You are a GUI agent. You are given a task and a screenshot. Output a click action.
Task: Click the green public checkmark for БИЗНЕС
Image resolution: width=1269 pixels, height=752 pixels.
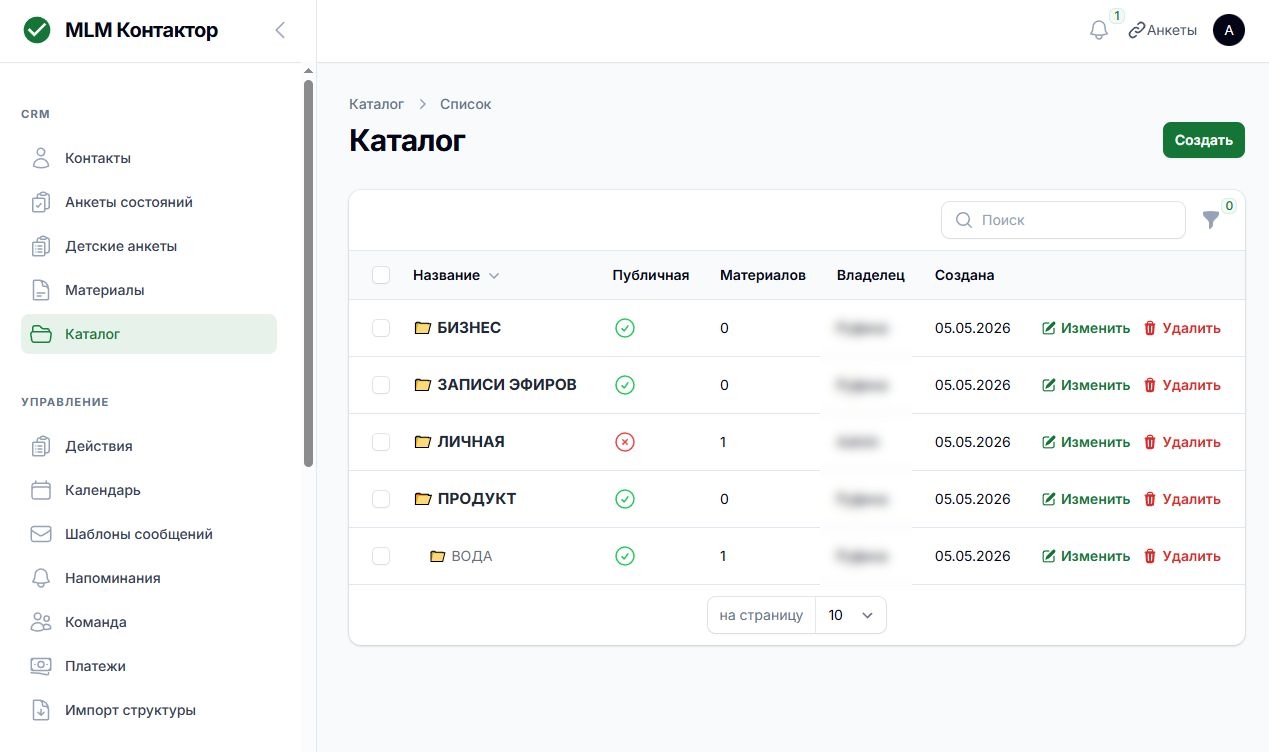tap(625, 328)
